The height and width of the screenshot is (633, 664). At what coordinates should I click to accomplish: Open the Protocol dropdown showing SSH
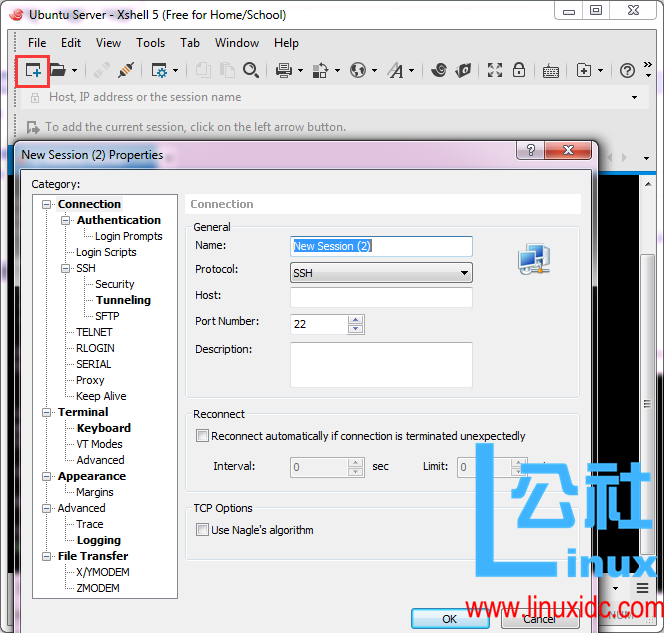pos(380,272)
